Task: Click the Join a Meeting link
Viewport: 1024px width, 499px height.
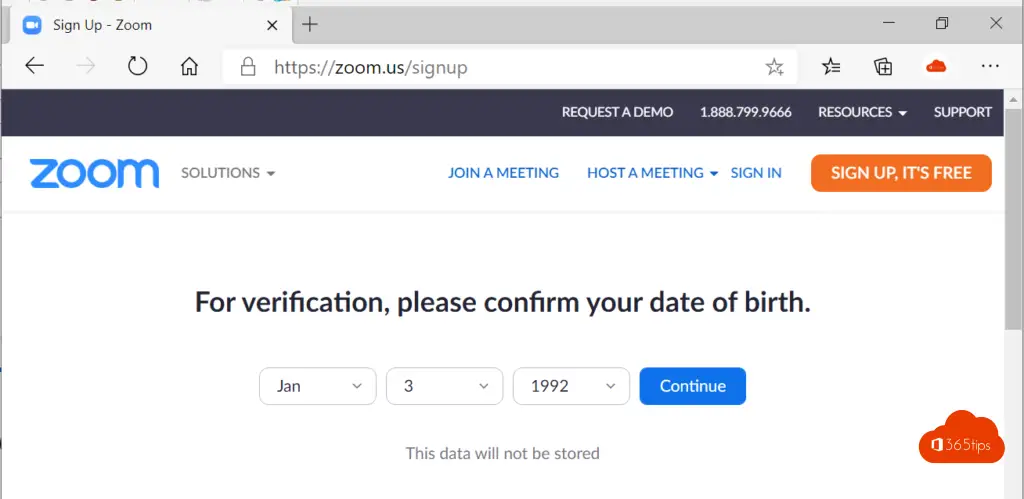Action: coord(503,173)
